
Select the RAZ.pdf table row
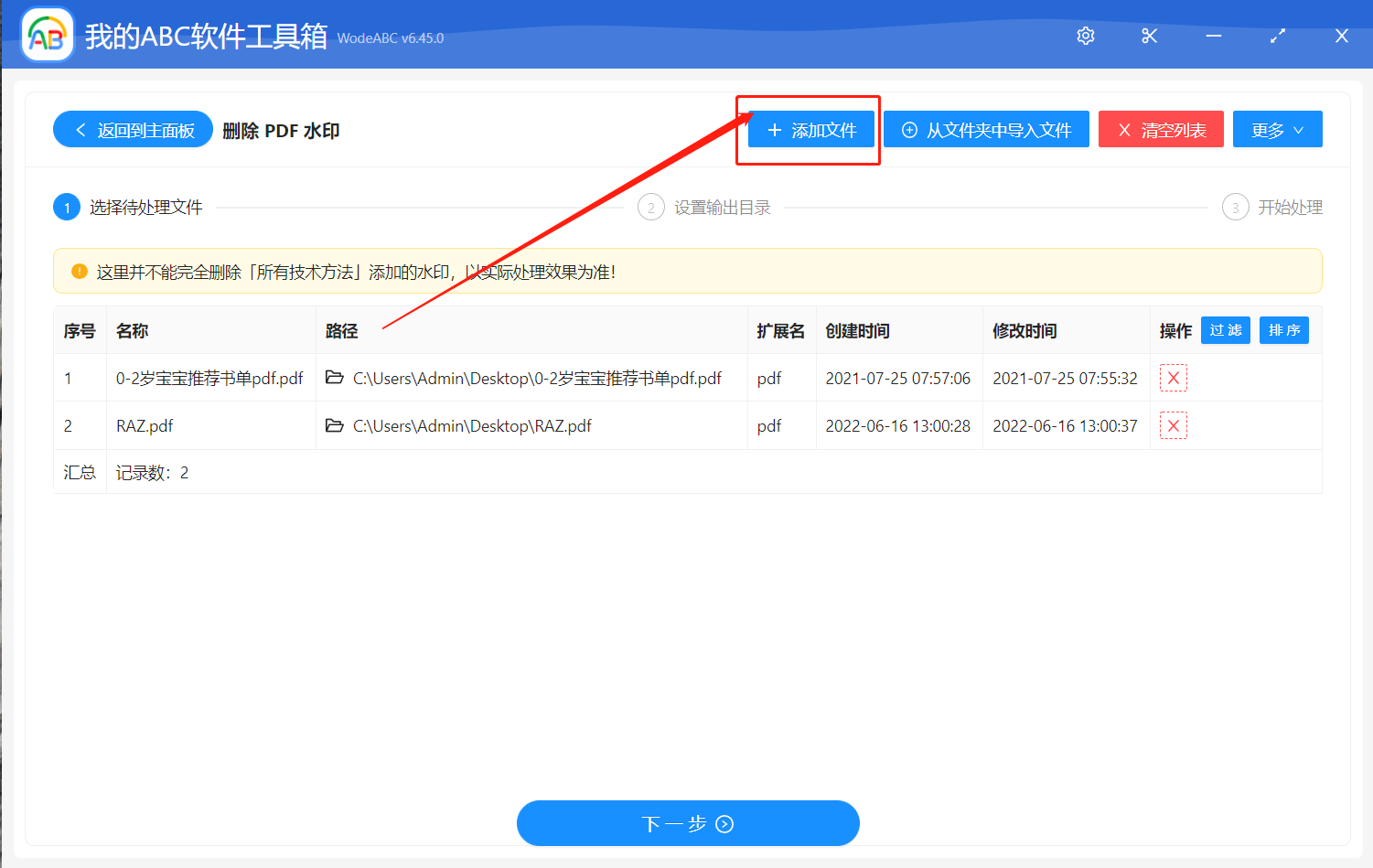[x=549, y=425]
